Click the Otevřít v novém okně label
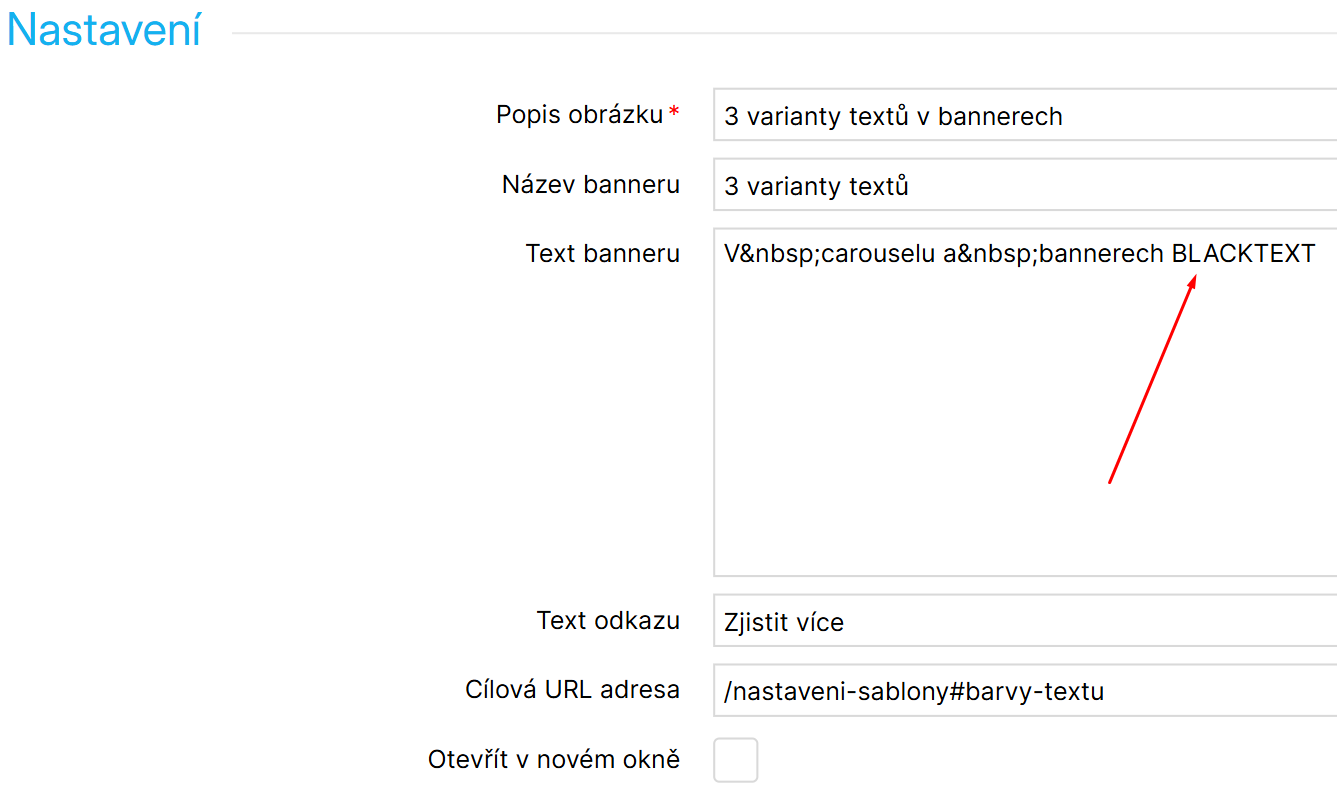The image size is (1337, 806). (553, 760)
